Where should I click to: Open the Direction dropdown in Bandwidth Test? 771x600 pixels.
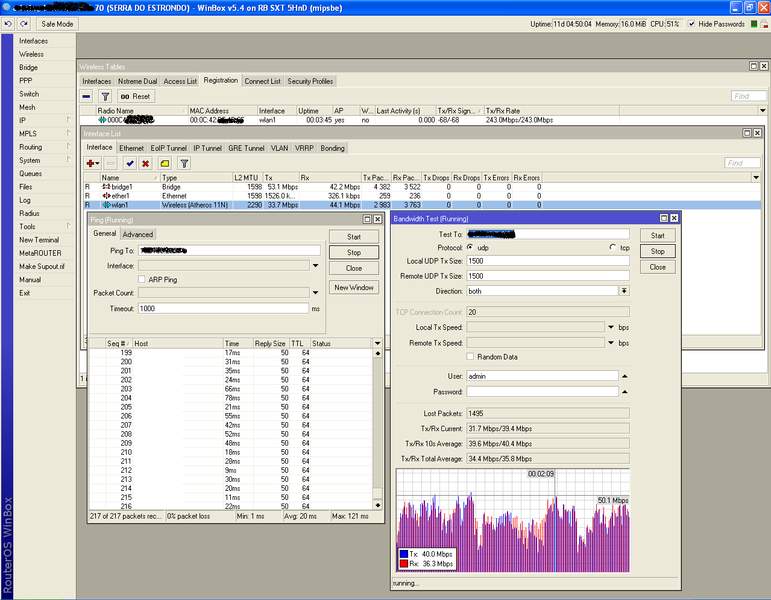tap(624, 291)
